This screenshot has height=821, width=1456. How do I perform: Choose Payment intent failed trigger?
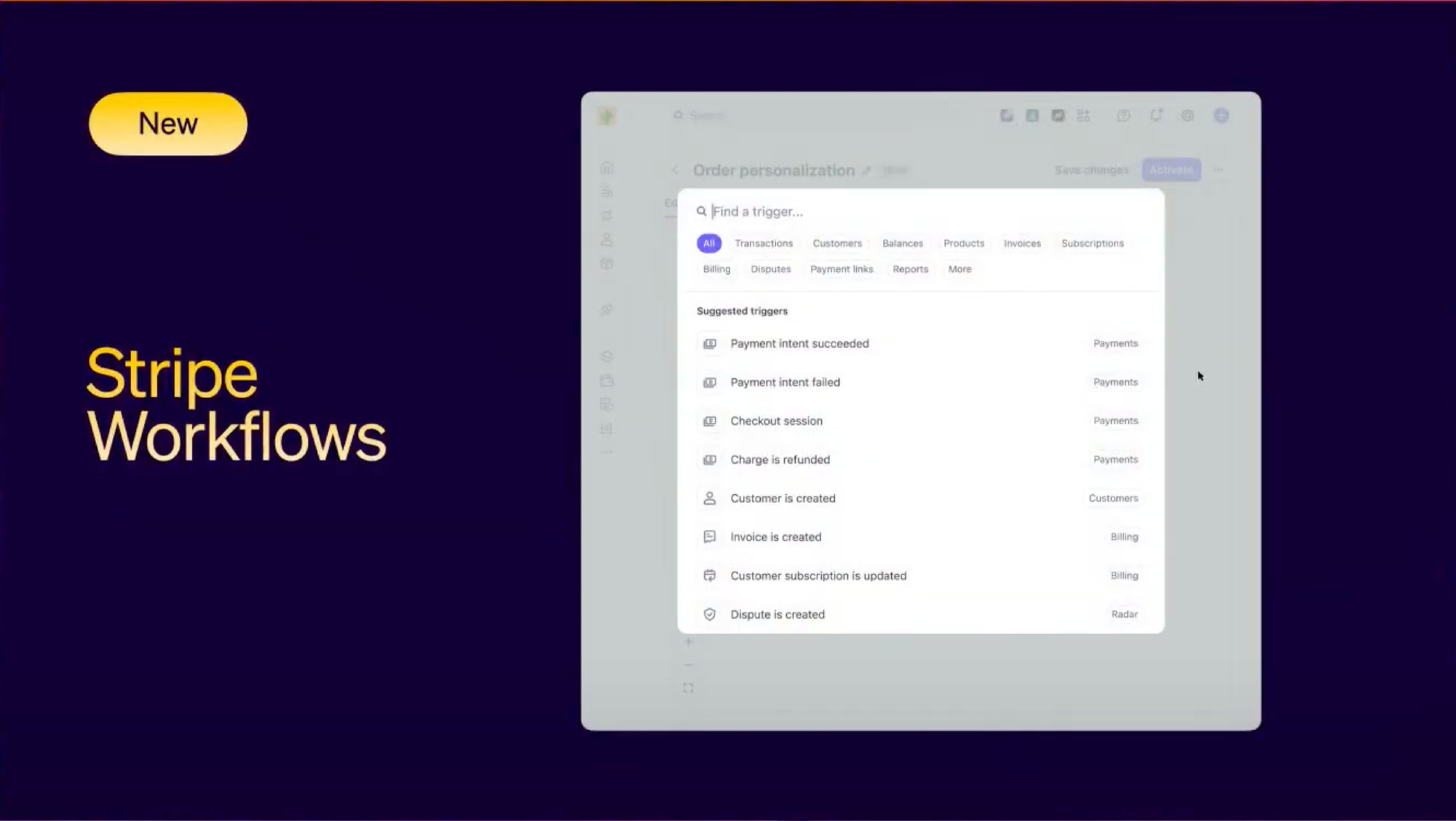[921, 382]
